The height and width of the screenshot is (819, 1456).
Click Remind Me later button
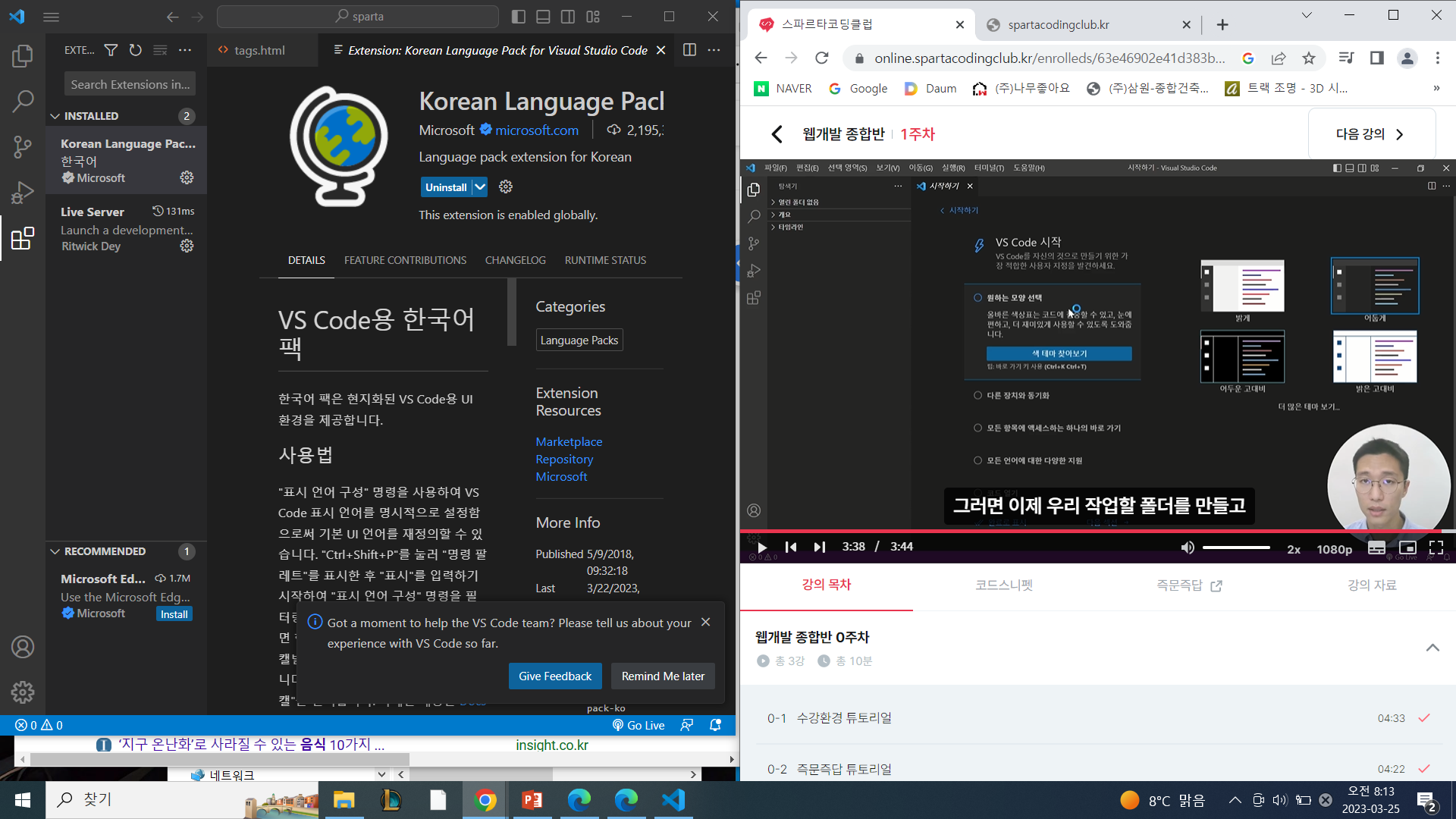pos(663,676)
